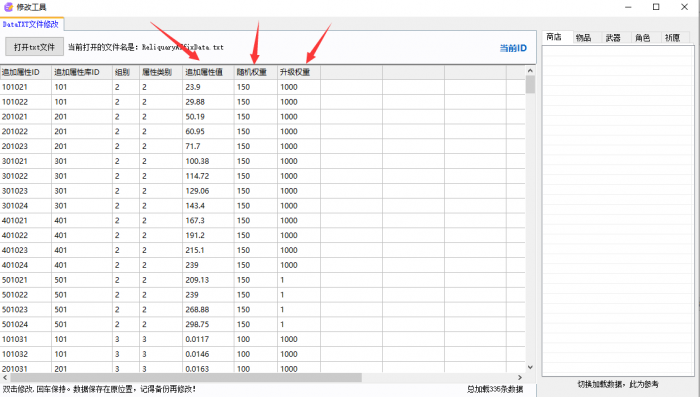This screenshot has height=397, width=700.
Task: Click the value cell 60.95
Action: click(x=208, y=132)
